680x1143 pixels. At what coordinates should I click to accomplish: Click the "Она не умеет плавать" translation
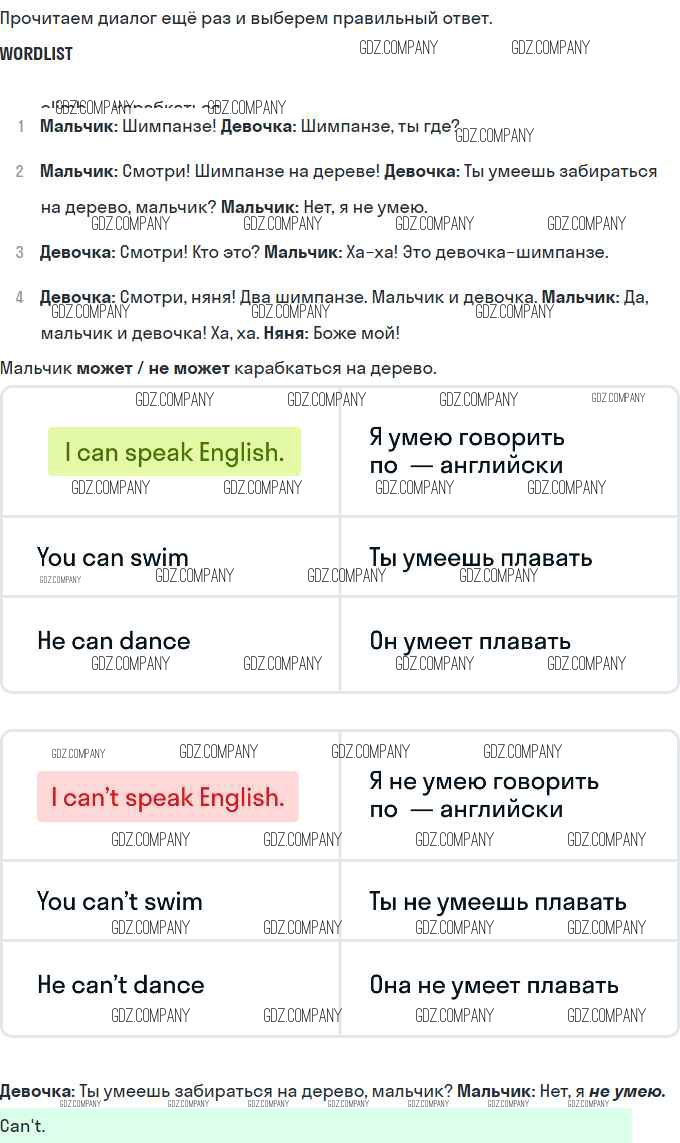[x=494, y=985]
